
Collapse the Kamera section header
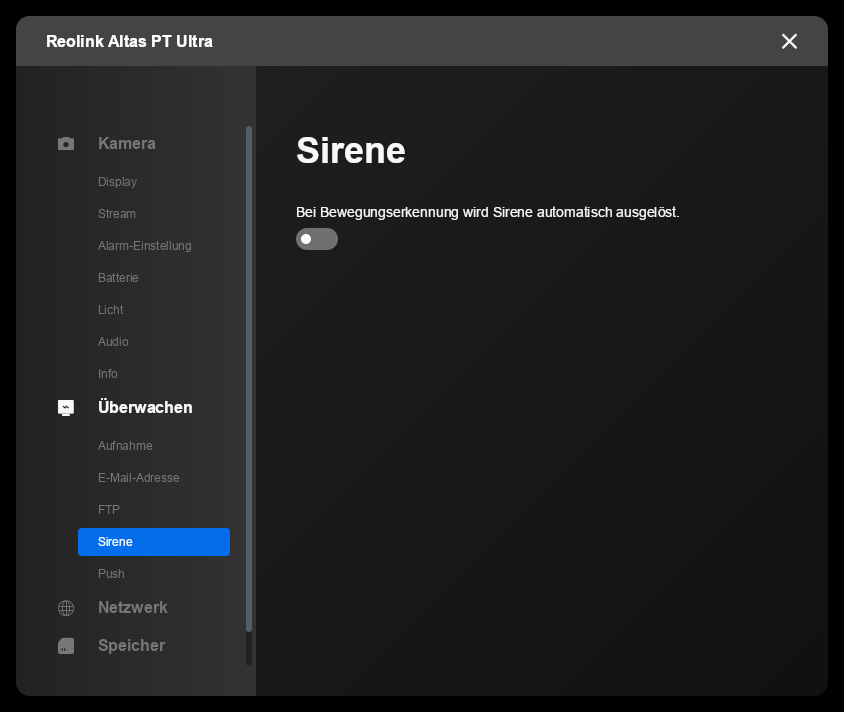(x=126, y=144)
